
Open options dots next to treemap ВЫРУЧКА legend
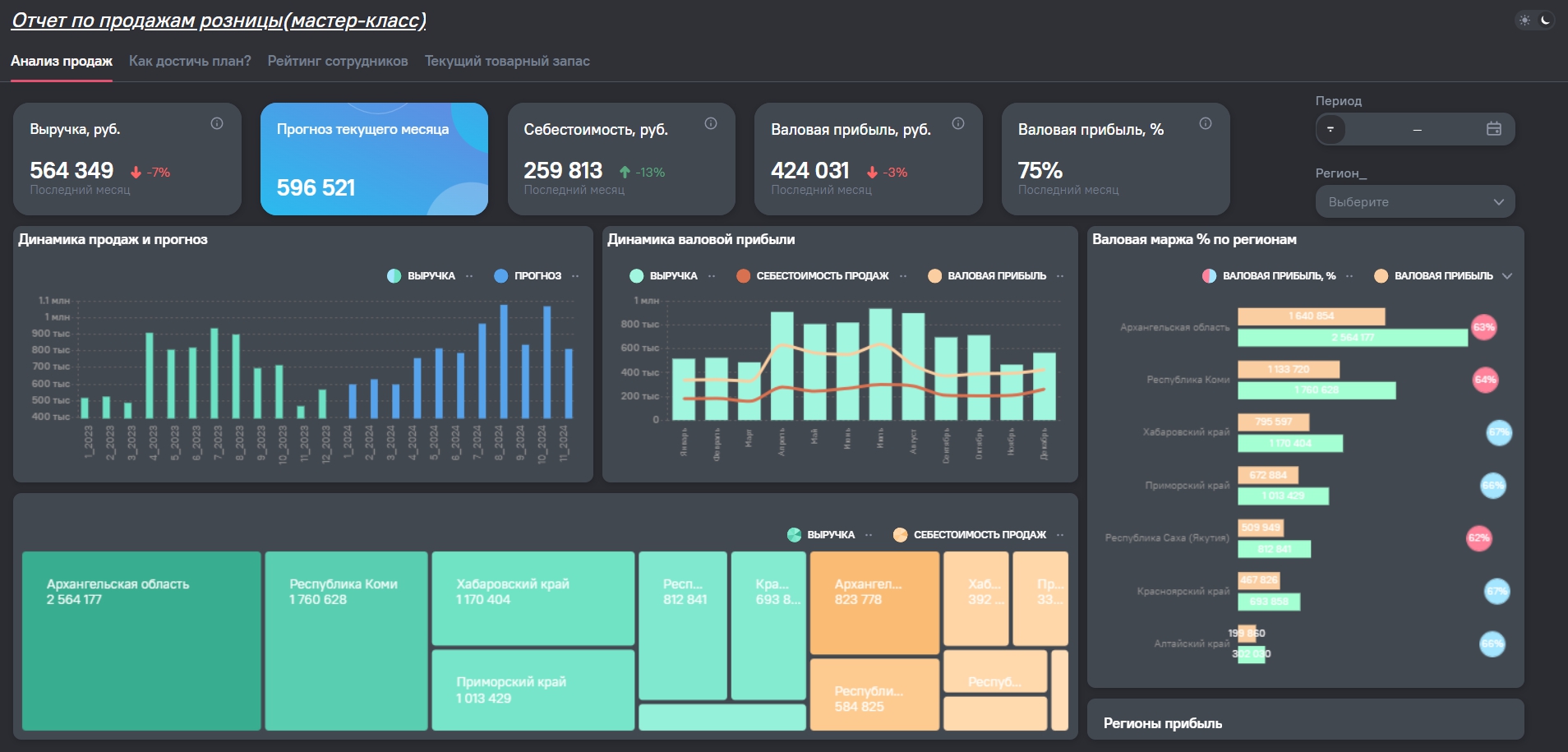(869, 535)
